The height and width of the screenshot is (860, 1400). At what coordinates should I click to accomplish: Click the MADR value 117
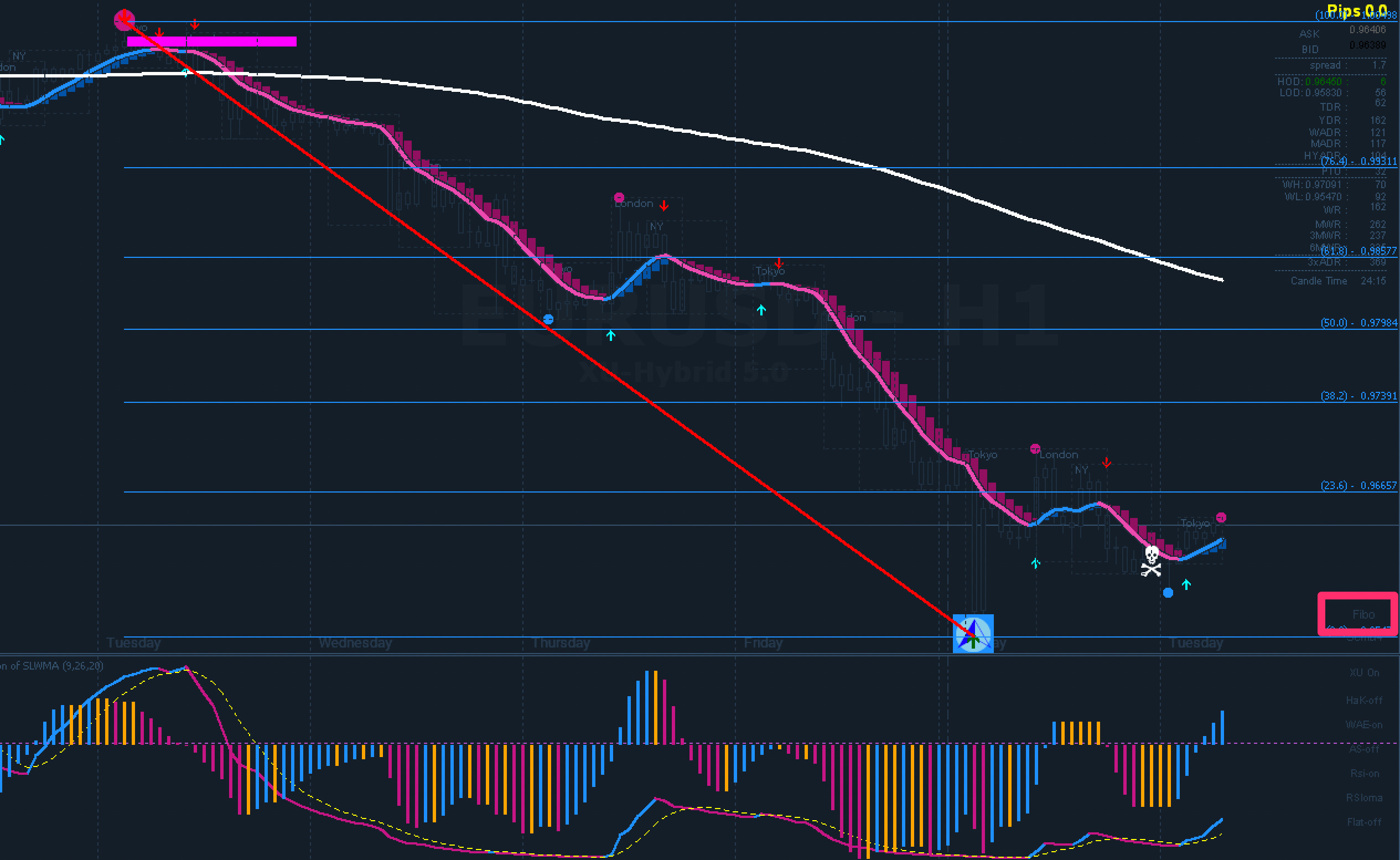(1378, 143)
